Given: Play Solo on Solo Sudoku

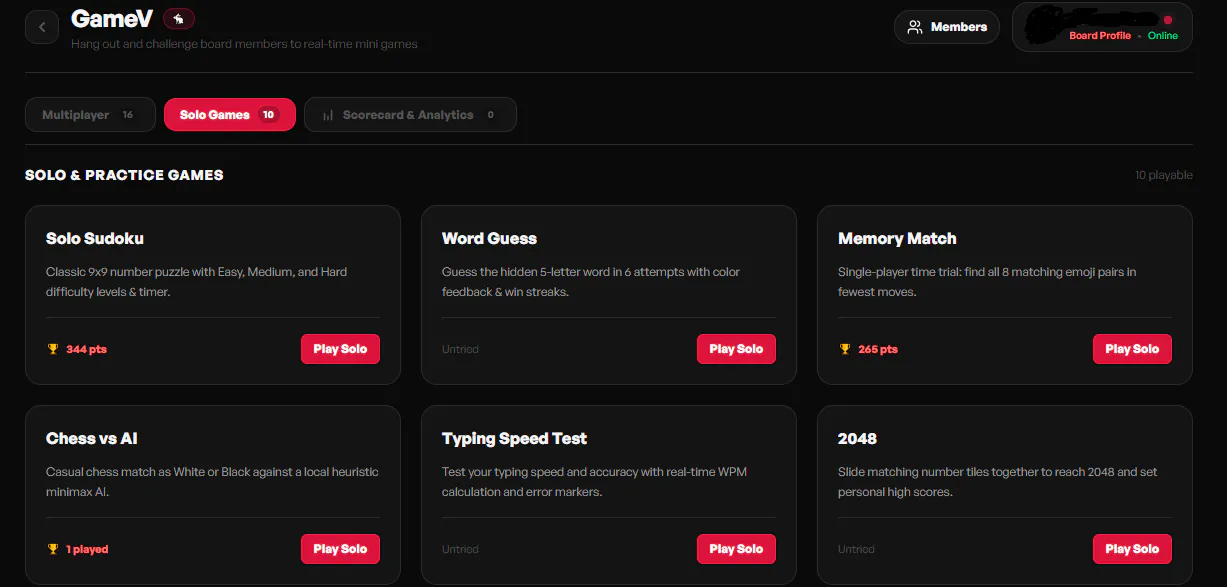Looking at the screenshot, I should coord(340,349).
